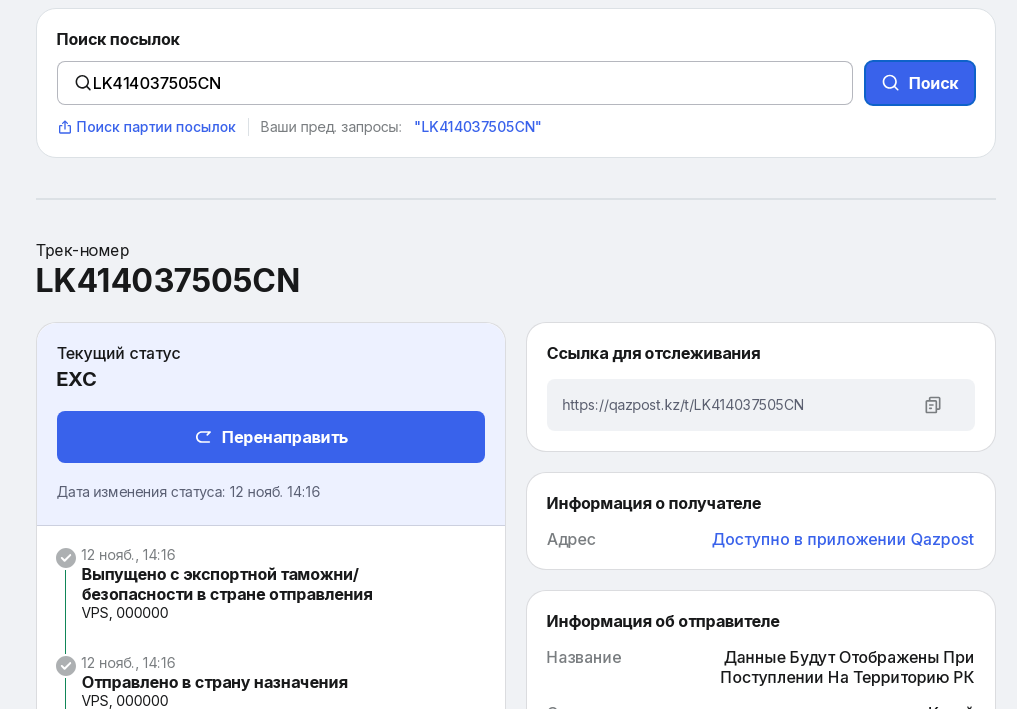Click the Информация об отправителе heading

click(663, 621)
